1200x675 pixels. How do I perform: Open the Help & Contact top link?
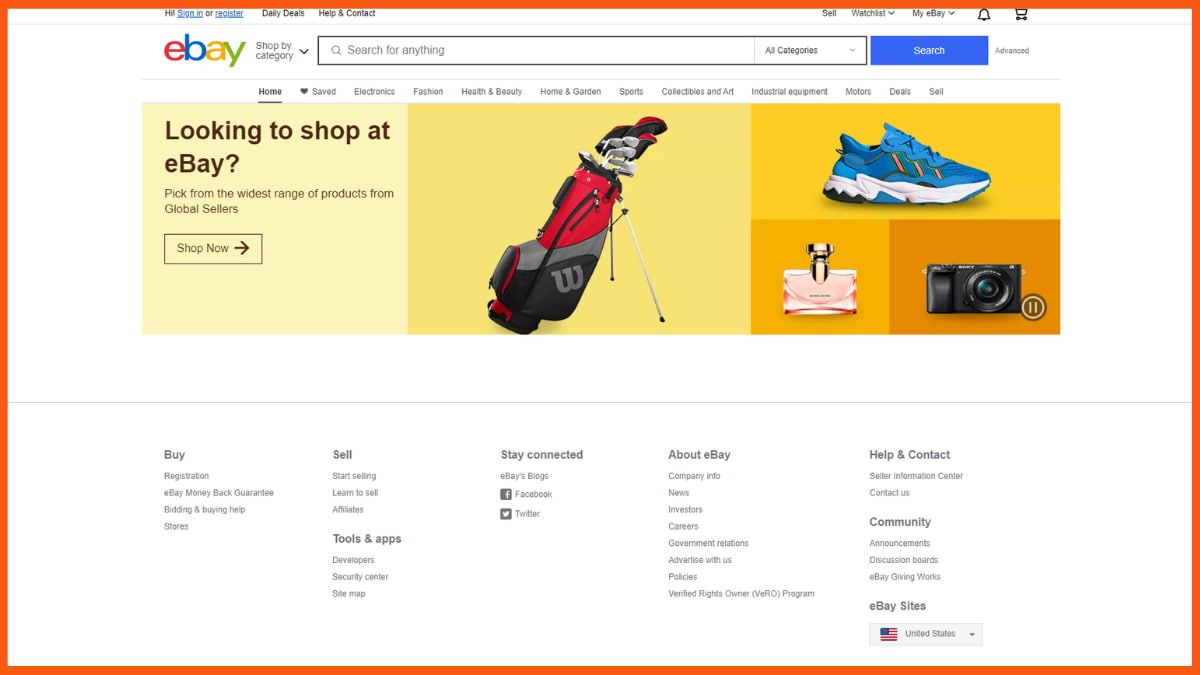[347, 13]
